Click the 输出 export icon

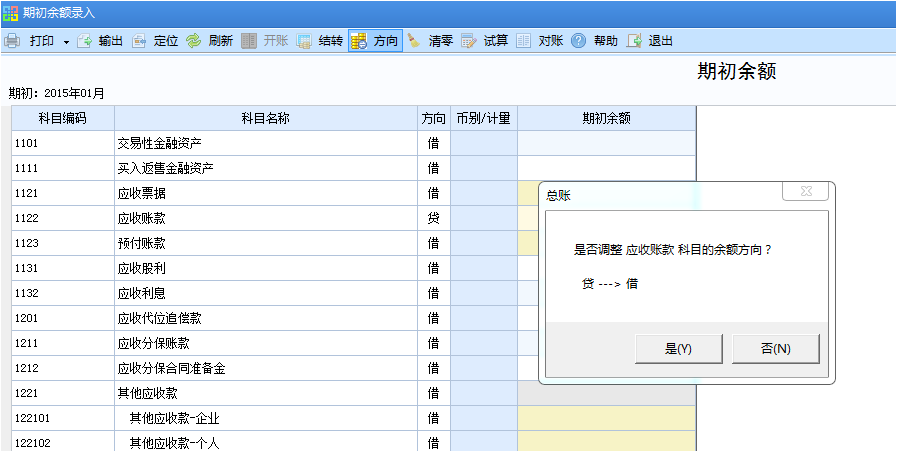pyautogui.click(x=84, y=41)
